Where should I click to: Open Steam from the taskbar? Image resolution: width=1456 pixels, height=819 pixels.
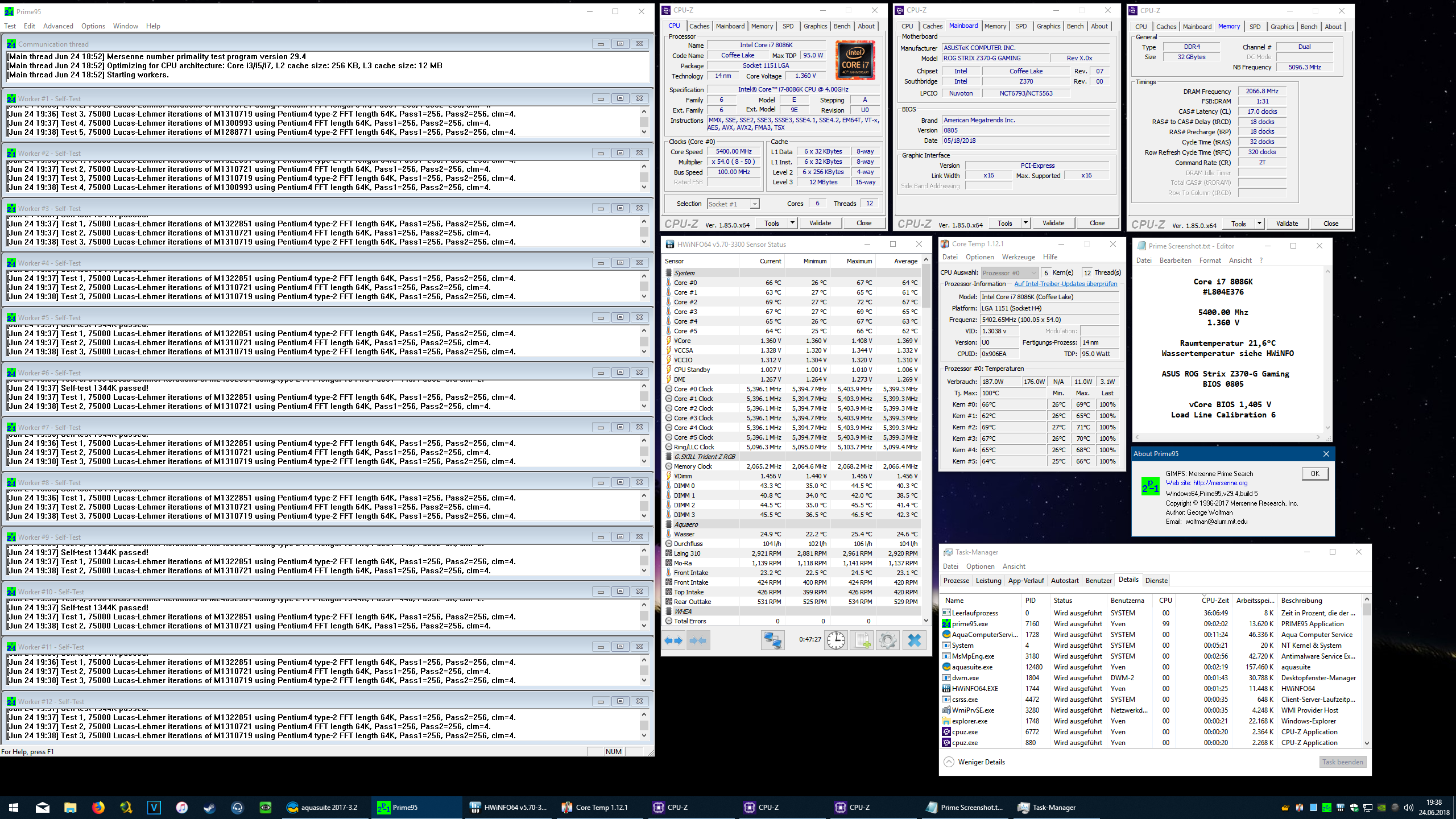[210, 807]
